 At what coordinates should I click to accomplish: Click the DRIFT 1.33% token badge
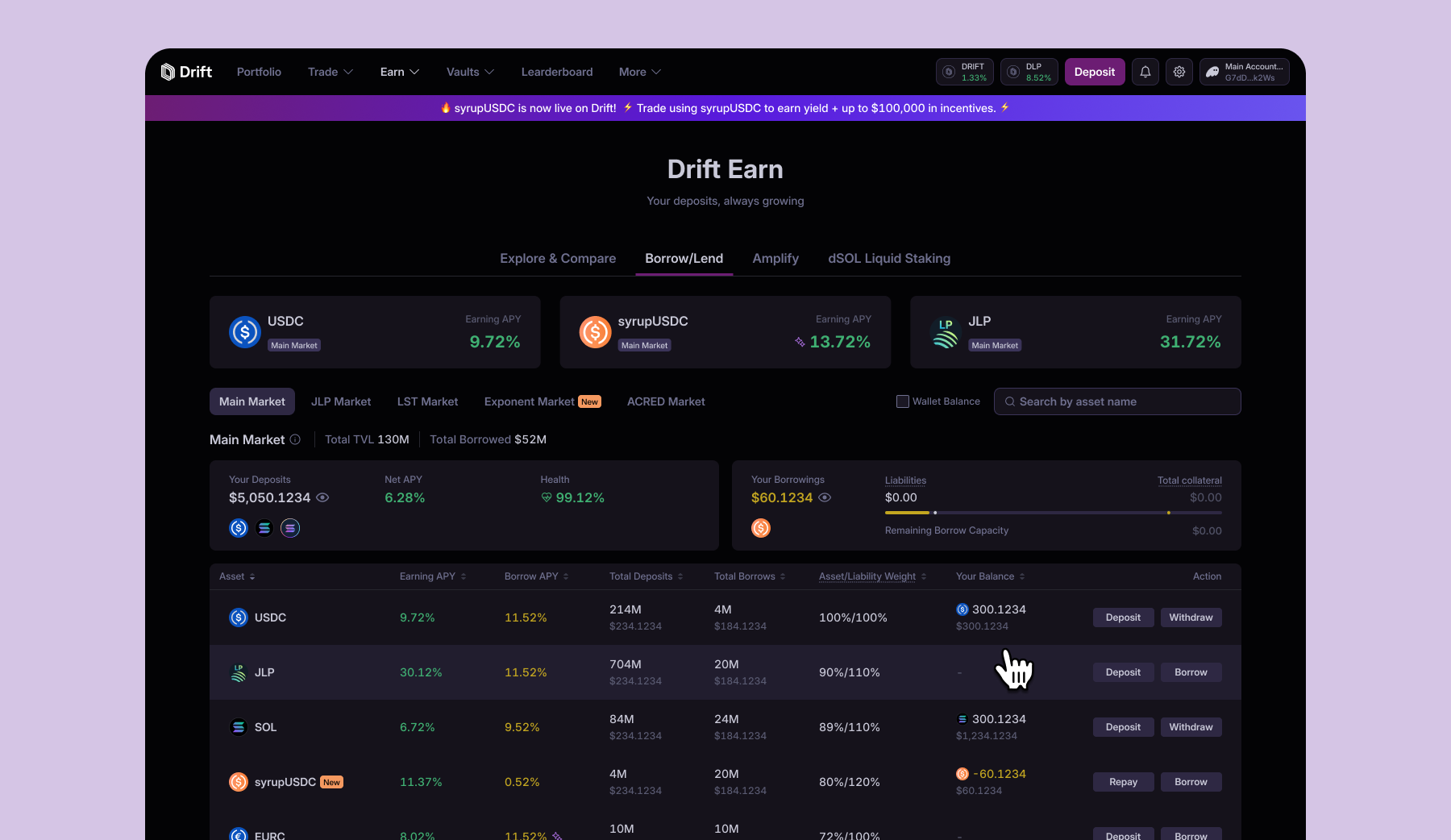pos(965,72)
